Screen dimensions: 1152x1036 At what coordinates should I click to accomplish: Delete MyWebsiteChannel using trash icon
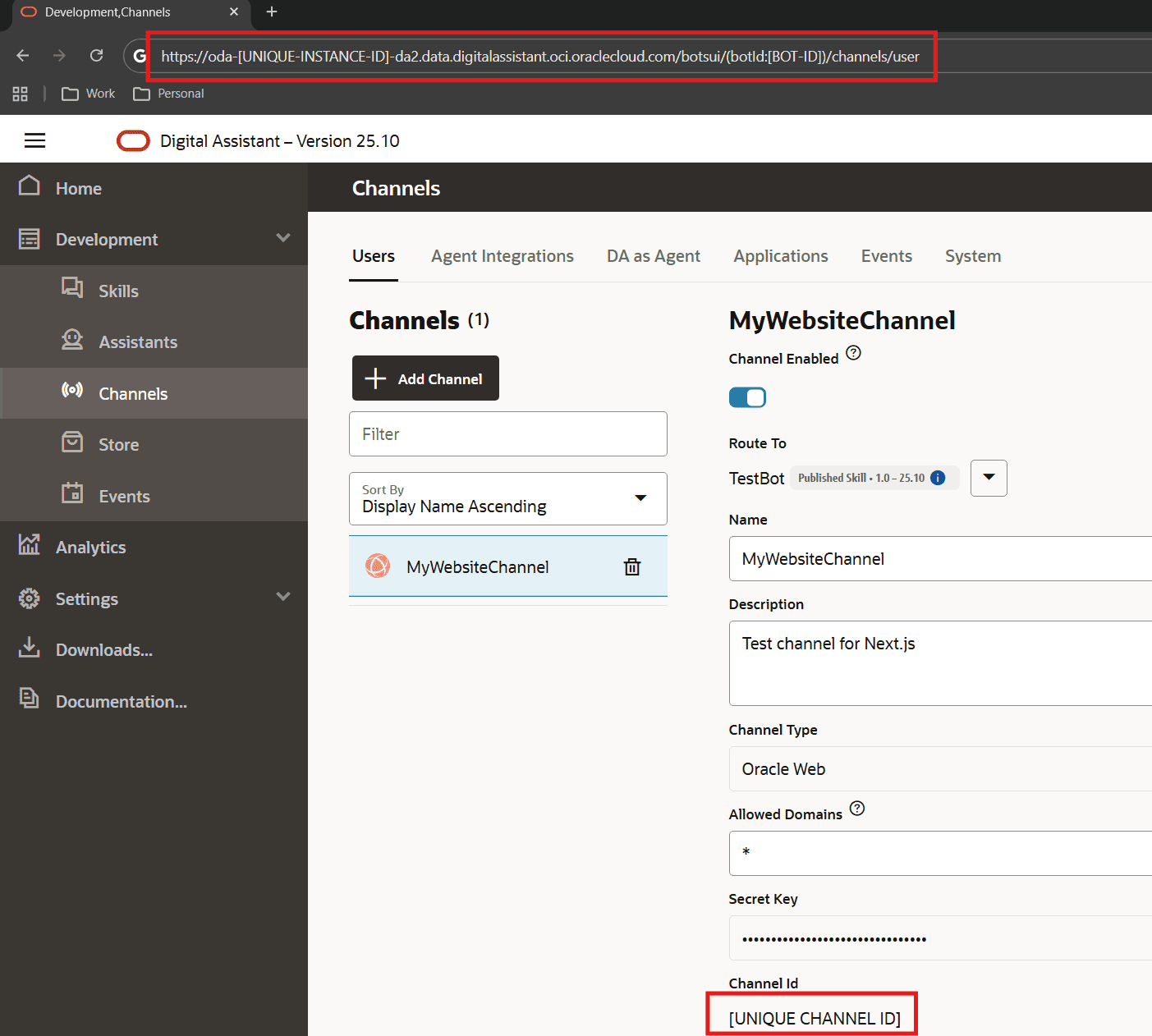coord(631,566)
